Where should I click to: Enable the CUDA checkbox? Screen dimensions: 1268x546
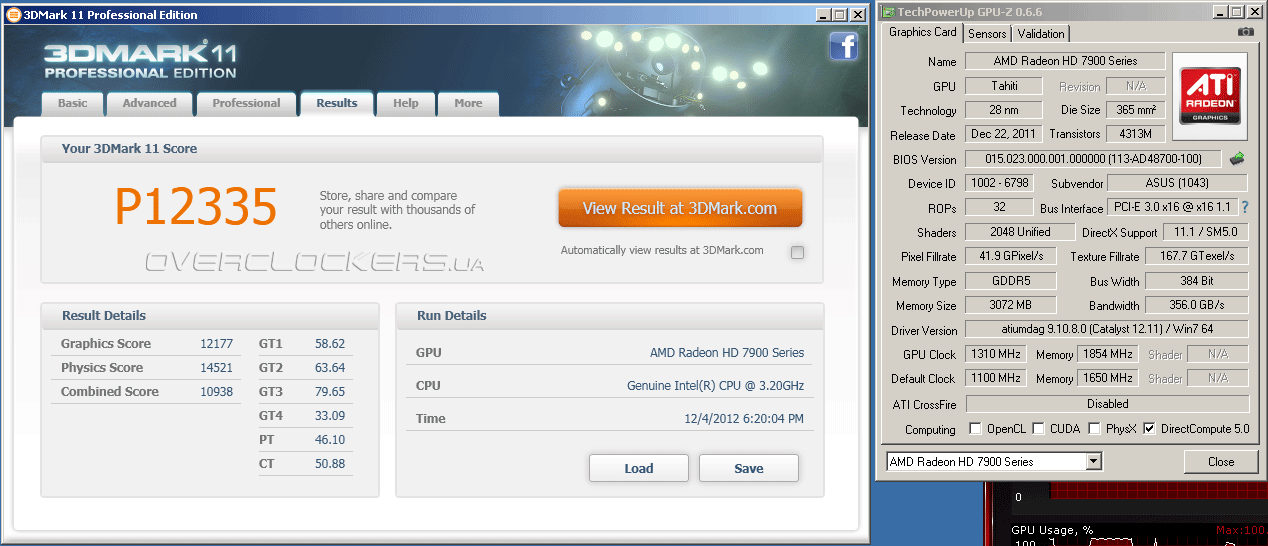pyautogui.click(x=1039, y=429)
